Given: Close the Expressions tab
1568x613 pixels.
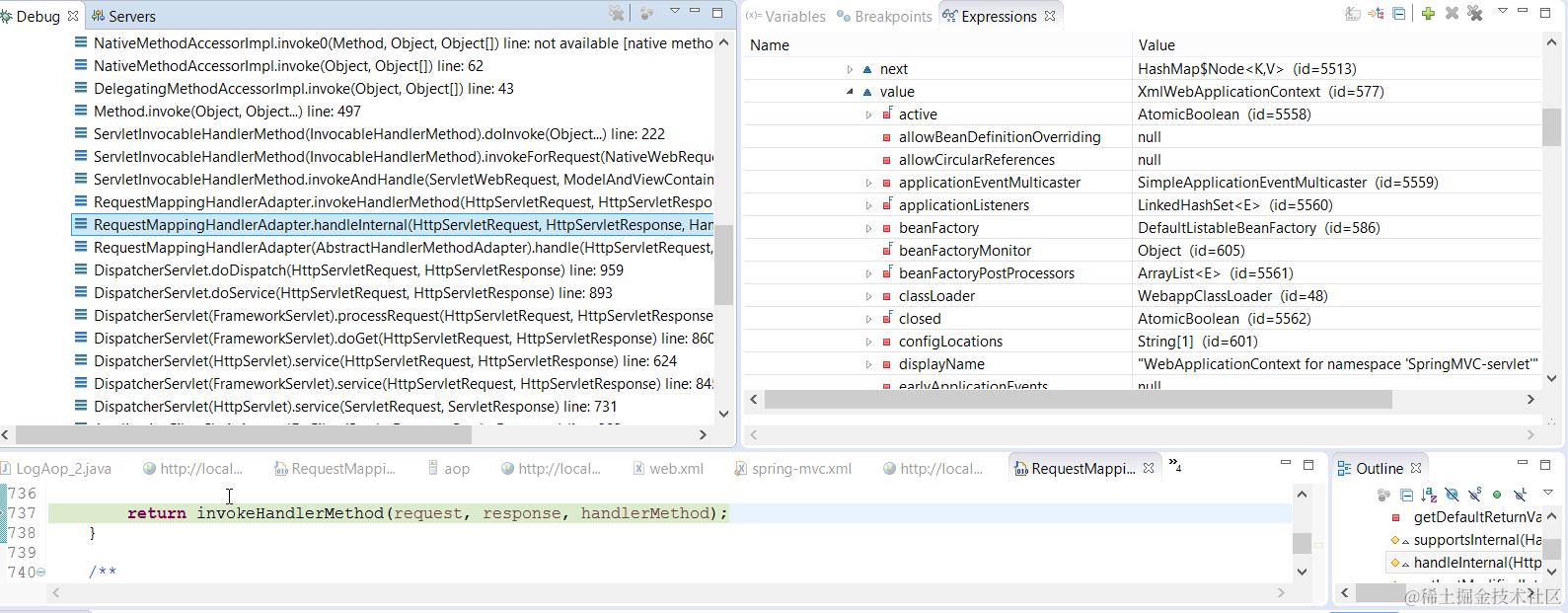Looking at the screenshot, I should [1050, 16].
